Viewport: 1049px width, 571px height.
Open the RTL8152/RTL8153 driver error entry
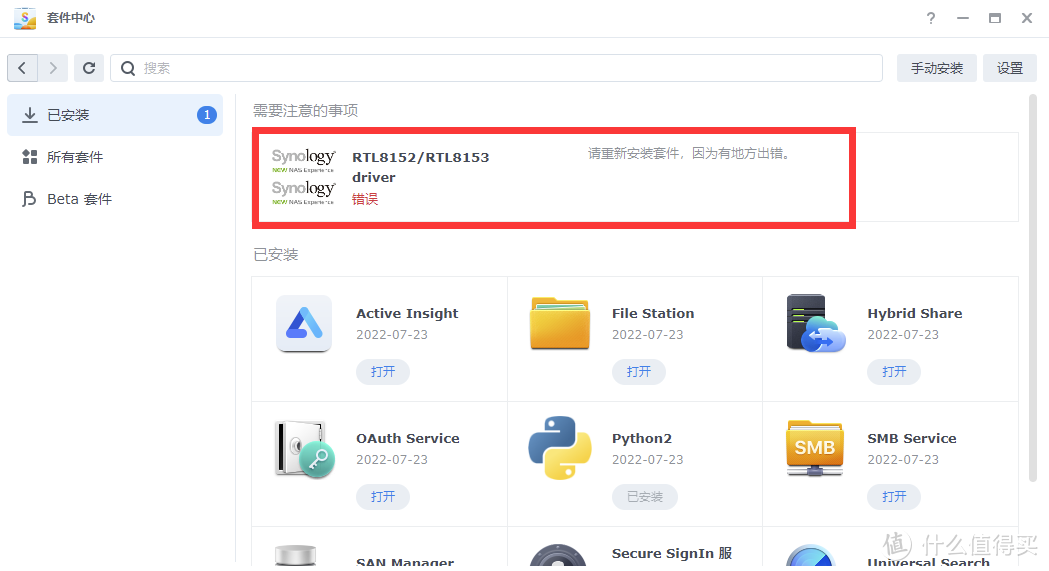click(420, 177)
